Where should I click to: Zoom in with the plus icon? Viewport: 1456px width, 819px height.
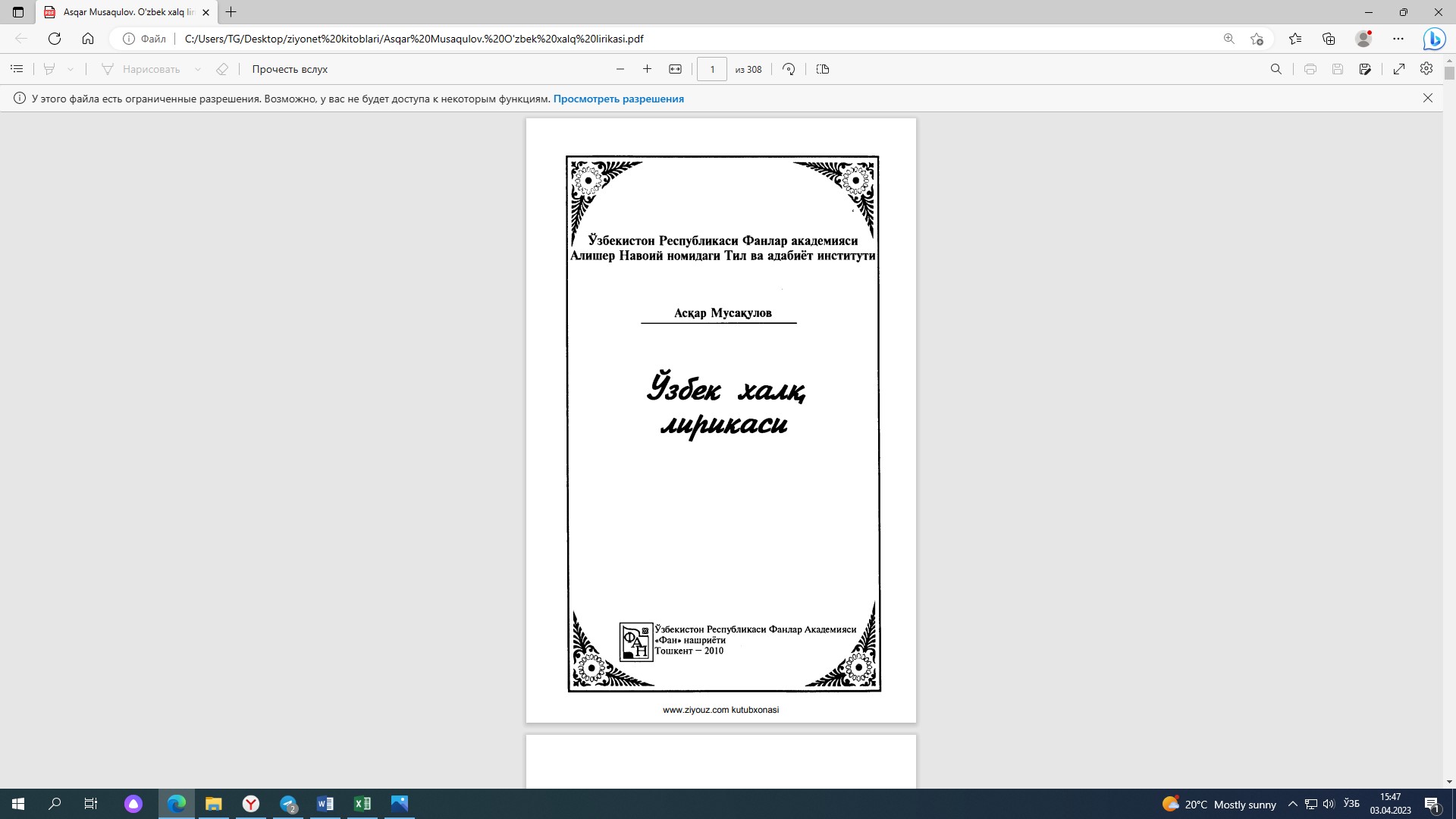pyautogui.click(x=647, y=69)
